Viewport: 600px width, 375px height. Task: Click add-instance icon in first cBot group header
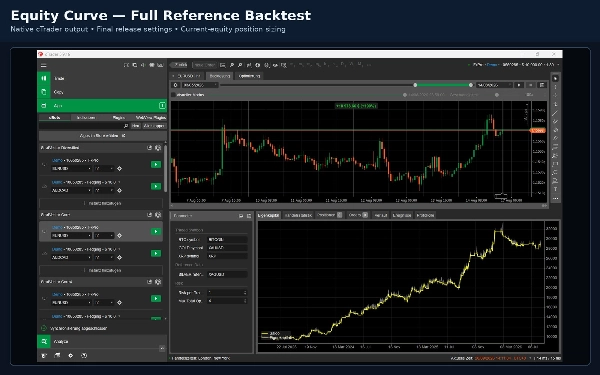click(x=150, y=148)
